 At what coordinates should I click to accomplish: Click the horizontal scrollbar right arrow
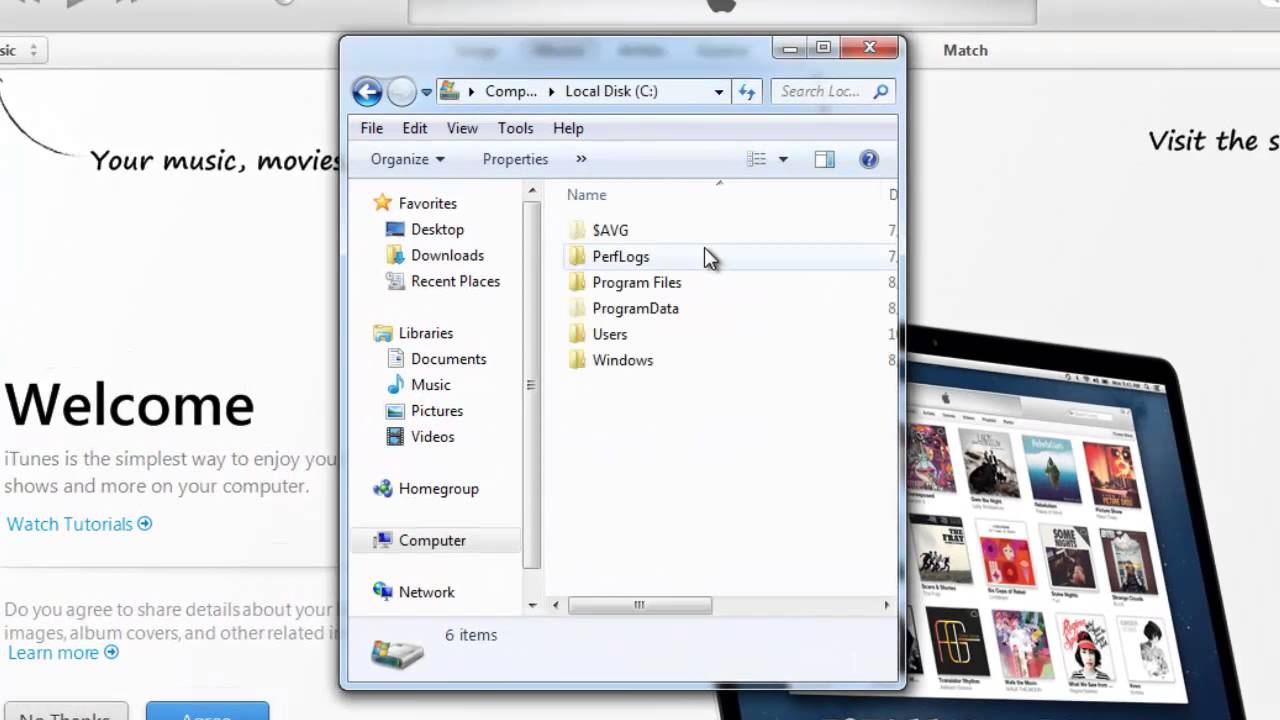tap(886, 605)
